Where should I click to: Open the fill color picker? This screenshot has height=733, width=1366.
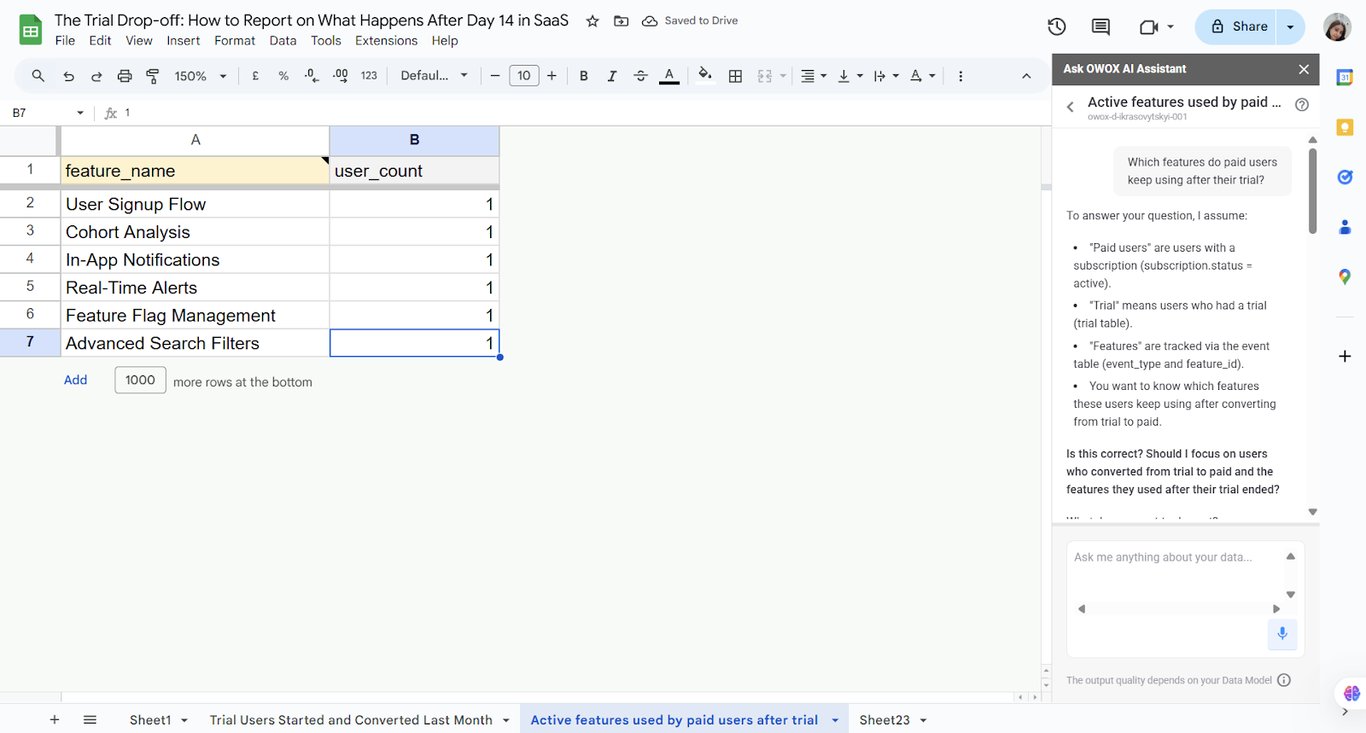tap(705, 76)
